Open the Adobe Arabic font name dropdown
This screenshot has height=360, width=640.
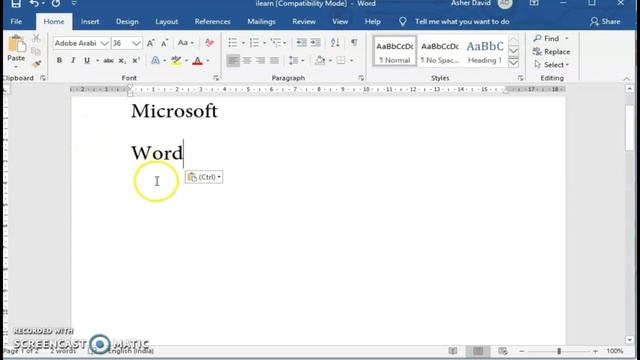[104, 43]
